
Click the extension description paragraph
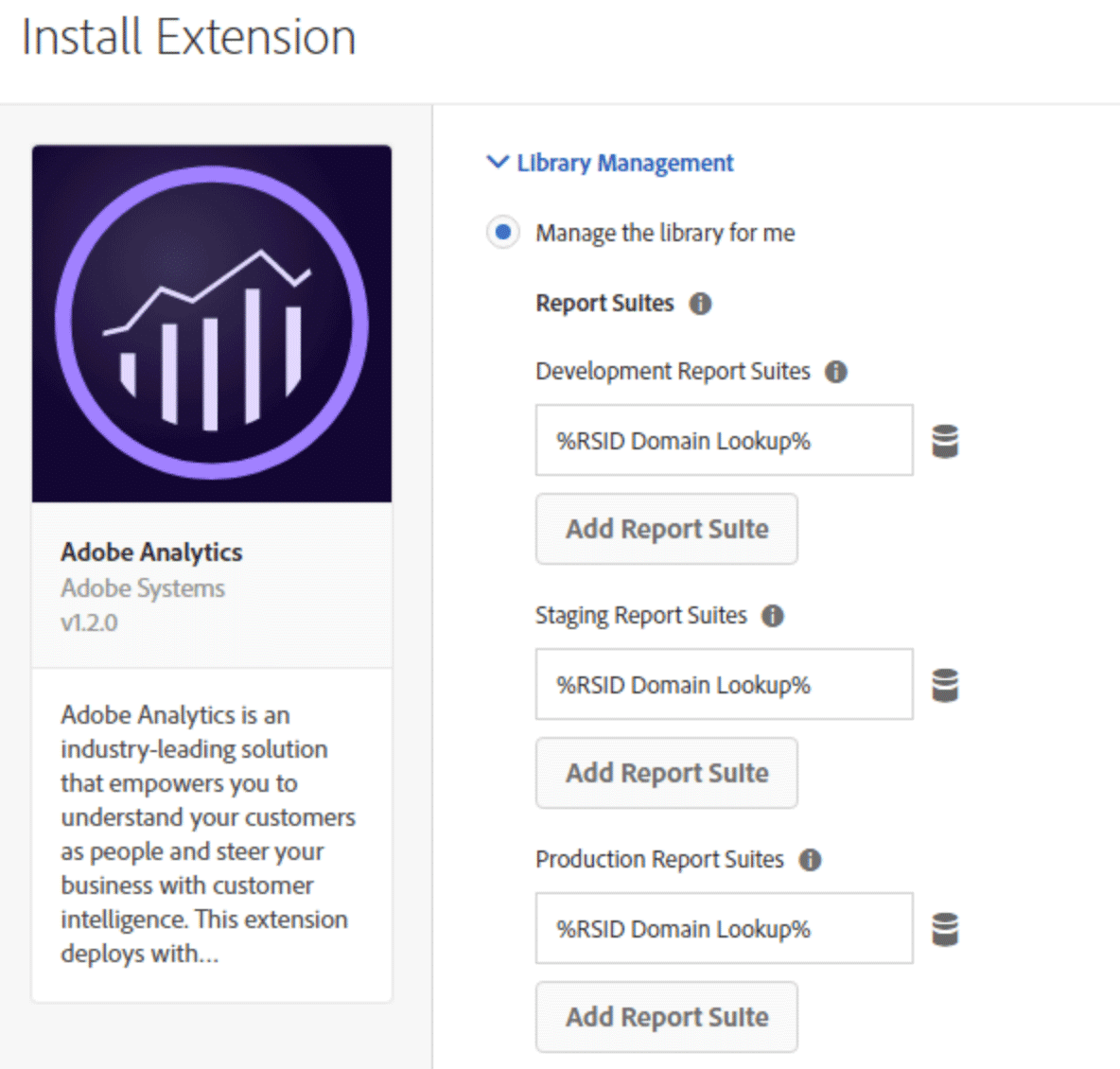208,833
